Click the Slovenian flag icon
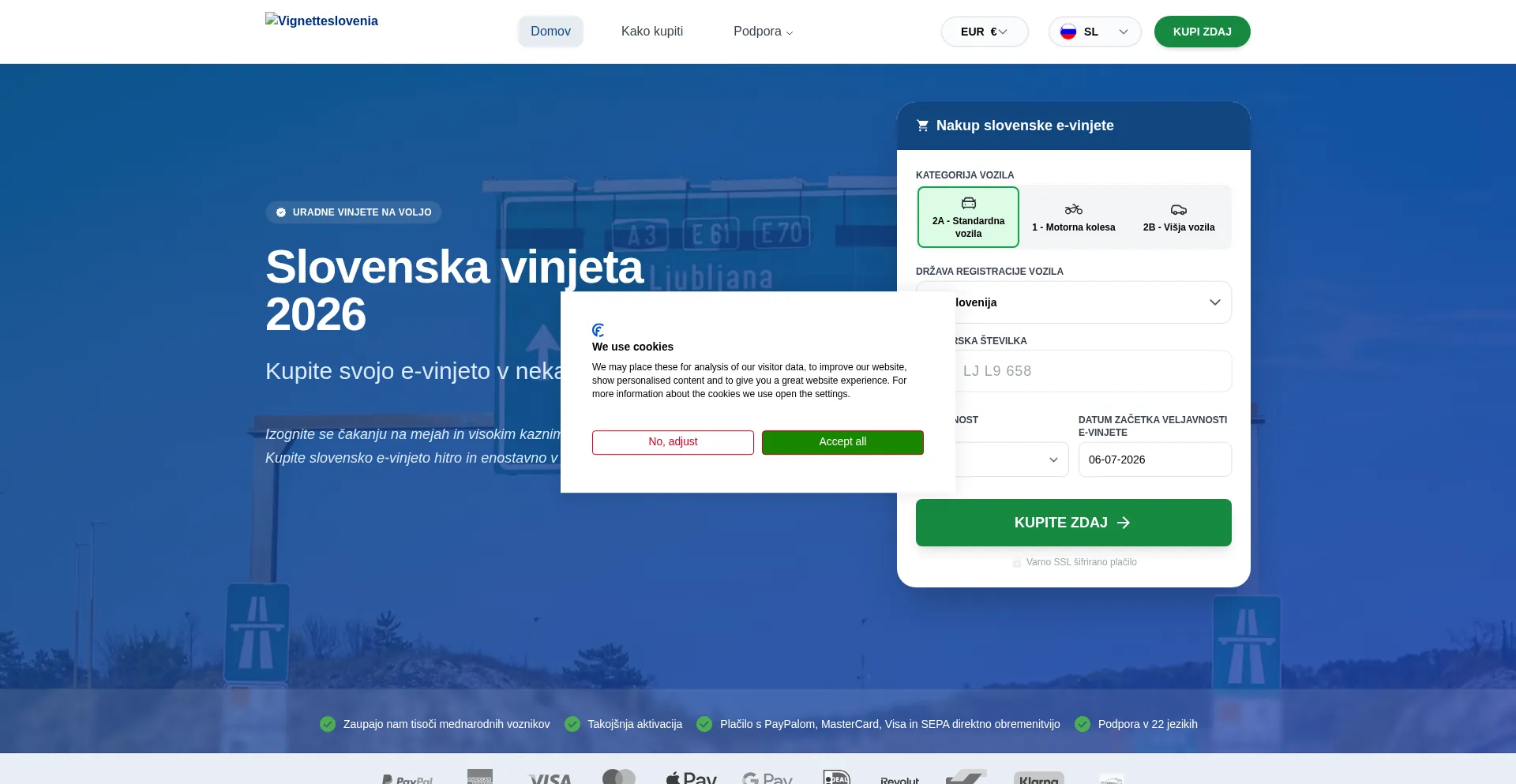Image resolution: width=1516 pixels, height=784 pixels. pyautogui.click(x=1068, y=32)
